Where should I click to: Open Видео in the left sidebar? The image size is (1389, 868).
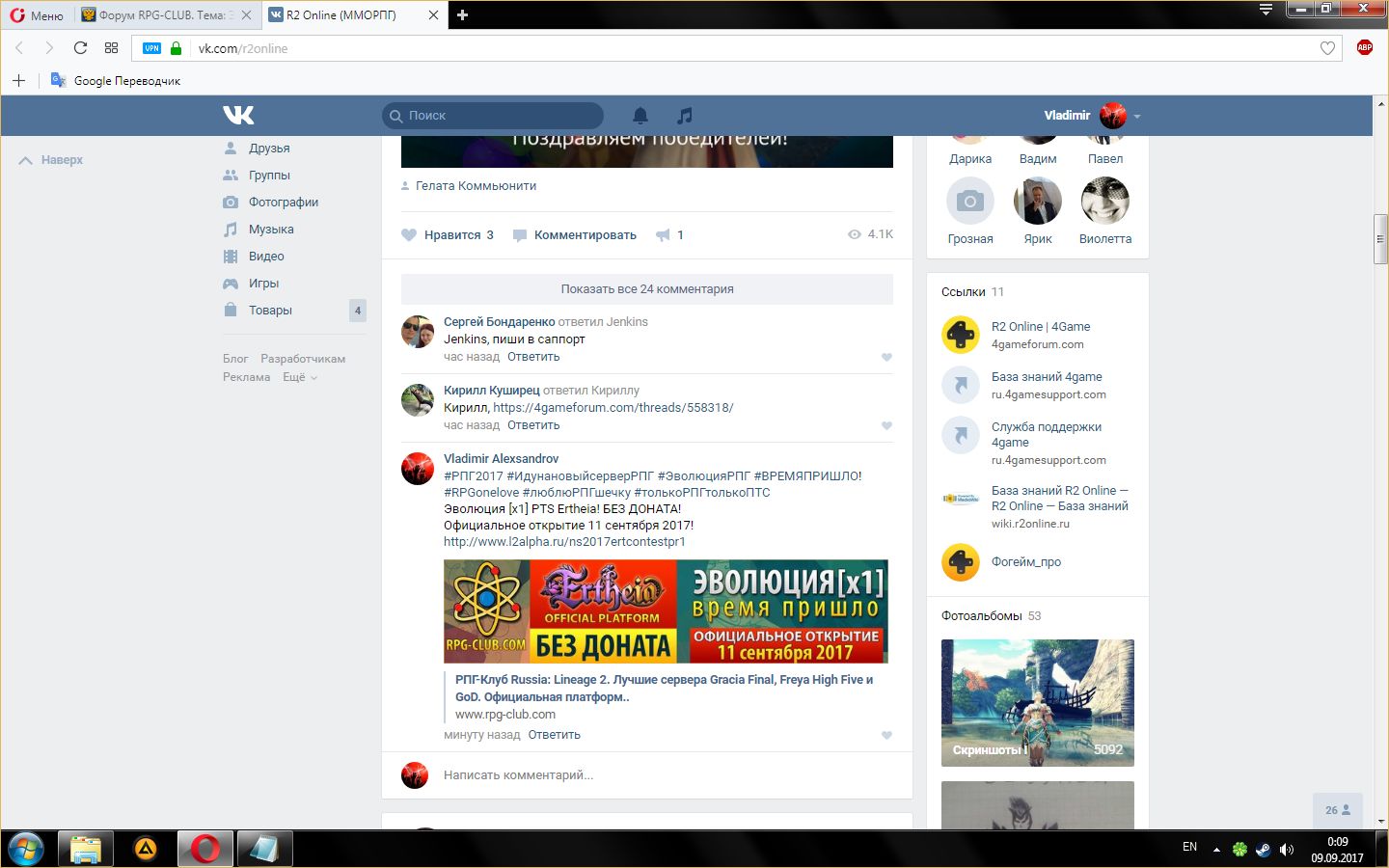(266, 257)
